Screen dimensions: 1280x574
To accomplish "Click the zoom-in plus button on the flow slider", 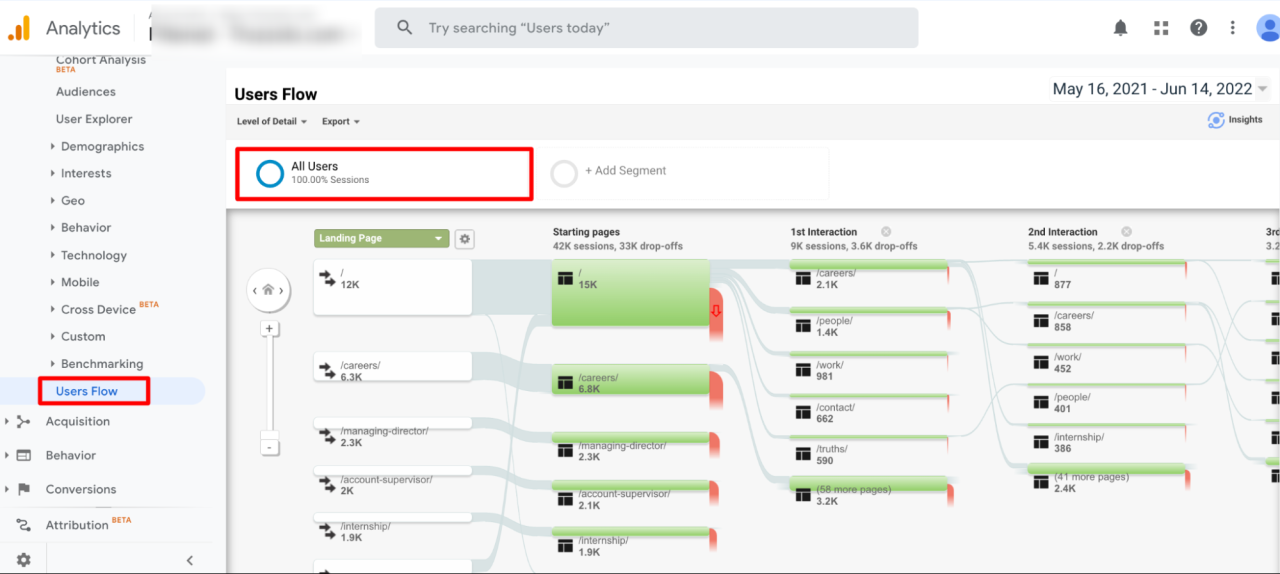I will click(x=268, y=328).
